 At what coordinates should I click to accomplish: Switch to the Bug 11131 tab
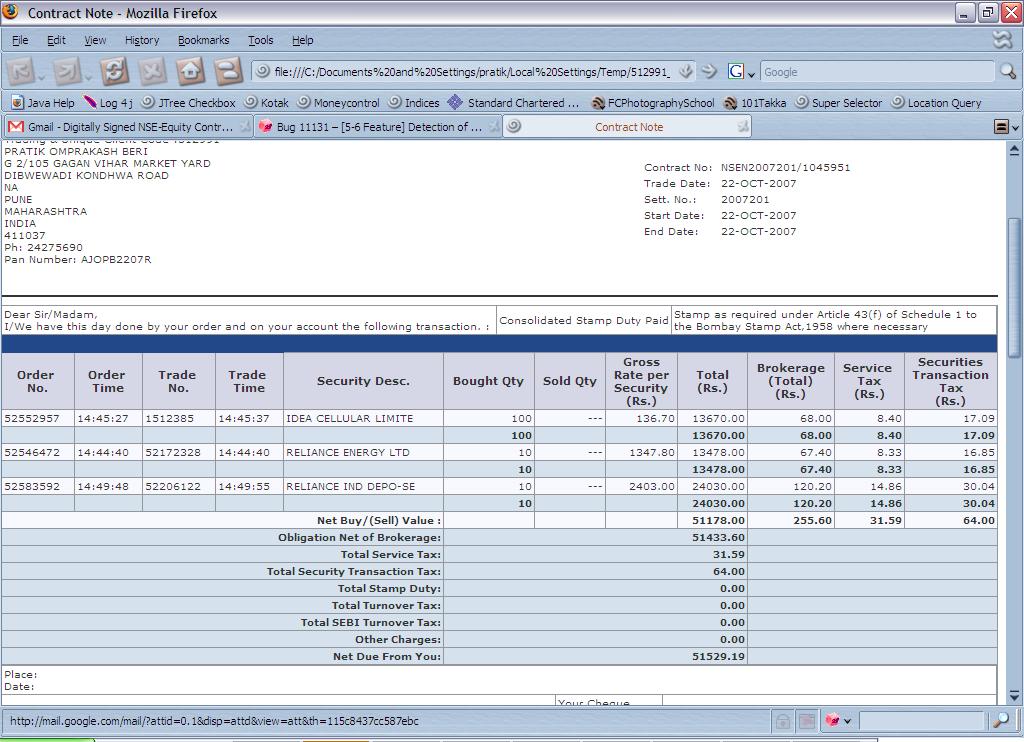pyautogui.click(x=377, y=127)
